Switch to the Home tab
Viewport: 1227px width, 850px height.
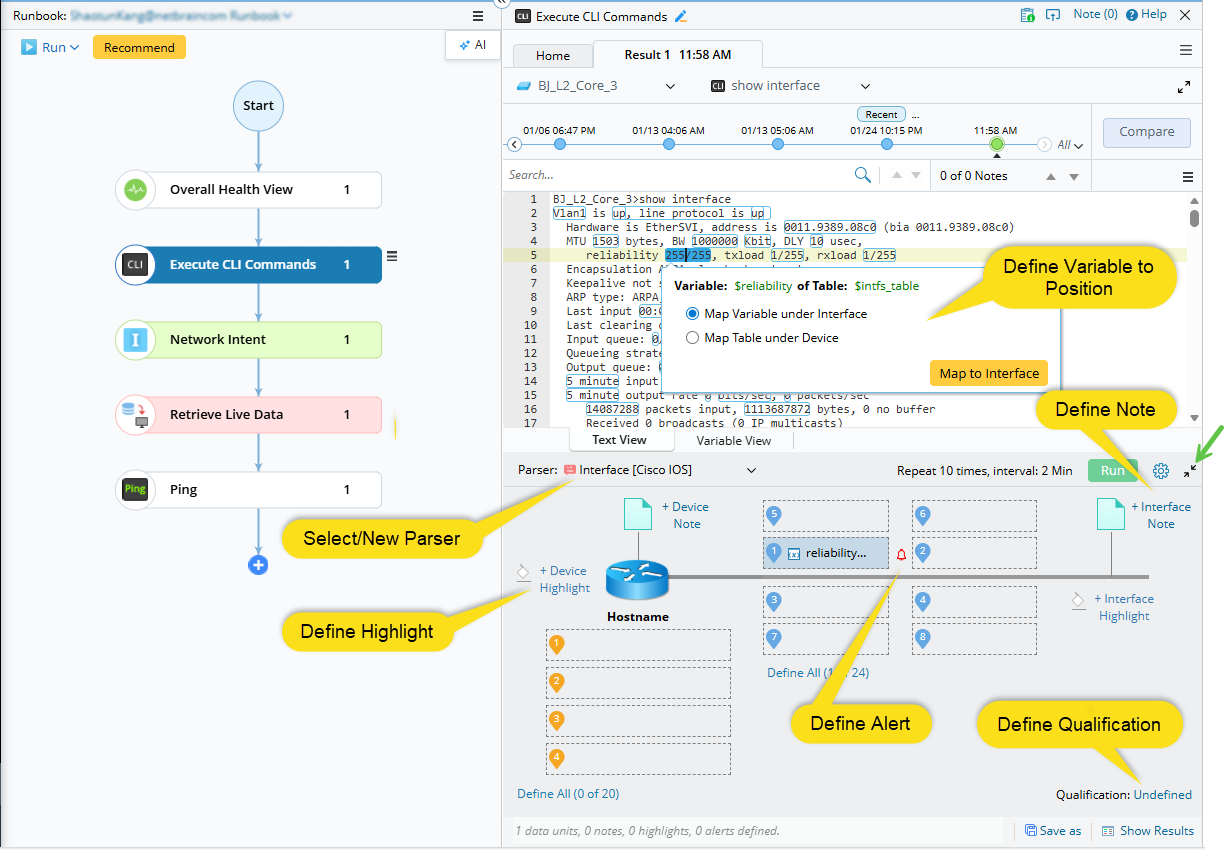(552, 56)
